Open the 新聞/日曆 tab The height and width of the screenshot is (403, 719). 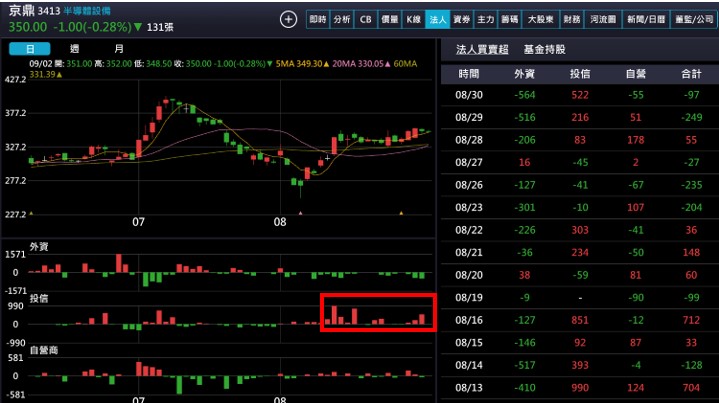646,19
